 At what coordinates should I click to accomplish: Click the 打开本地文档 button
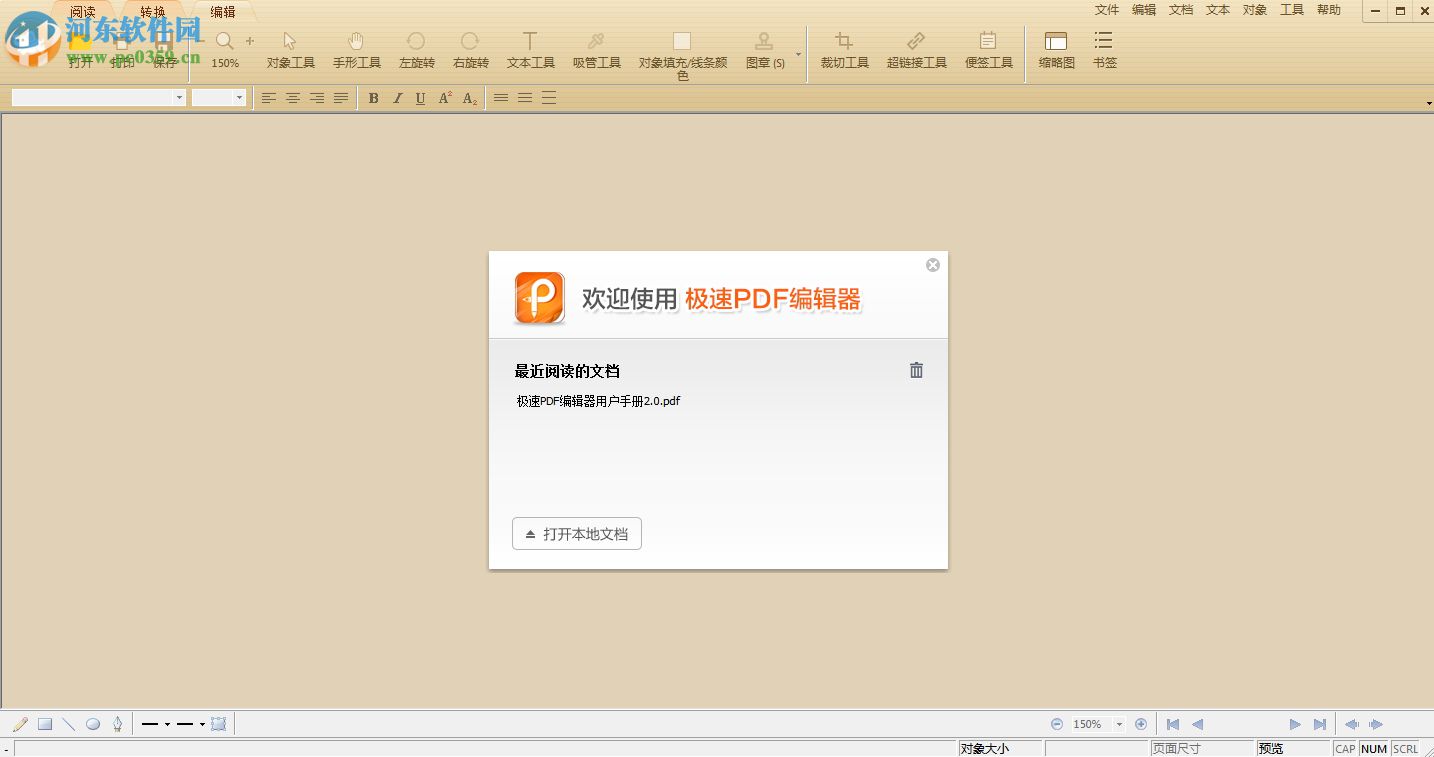(x=577, y=534)
